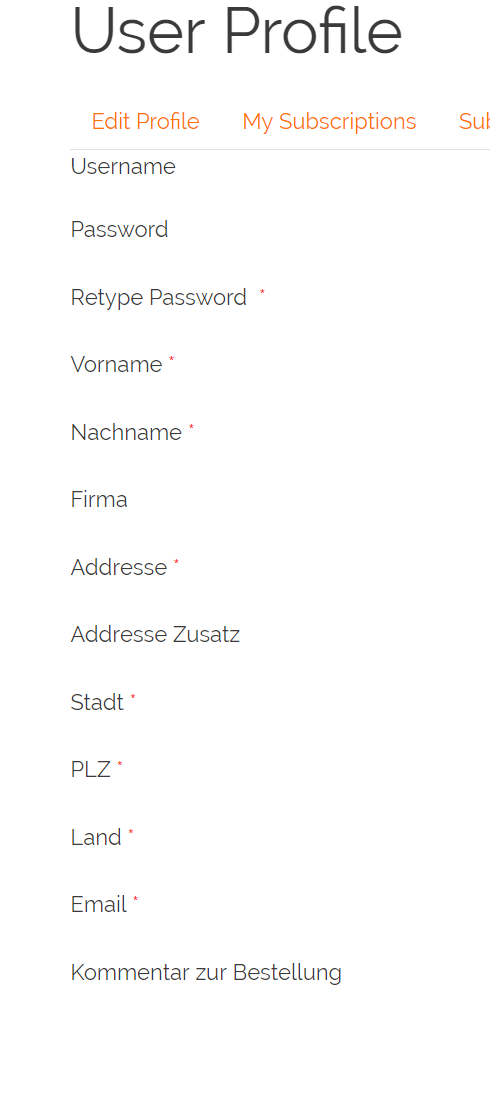Click the Kommentar zur Bestellung label
This screenshot has width=490, height=1106.
click(x=206, y=973)
